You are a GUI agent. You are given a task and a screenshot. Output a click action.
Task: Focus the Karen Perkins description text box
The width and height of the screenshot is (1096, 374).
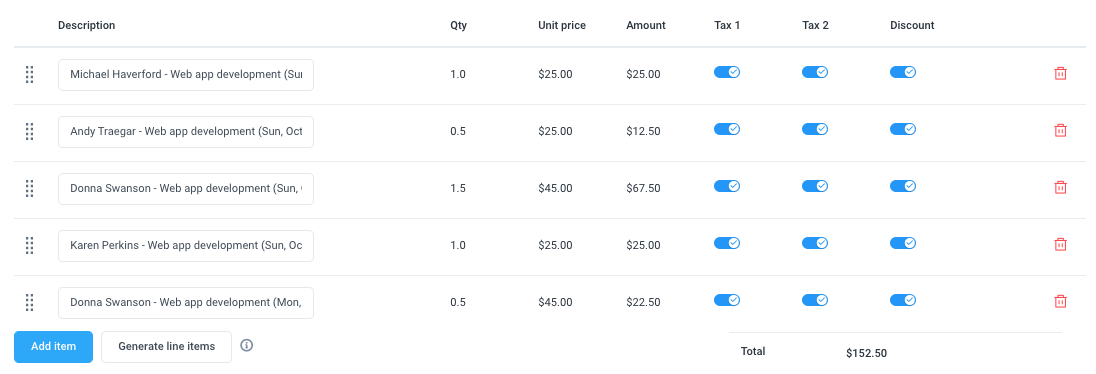(186, 245)
